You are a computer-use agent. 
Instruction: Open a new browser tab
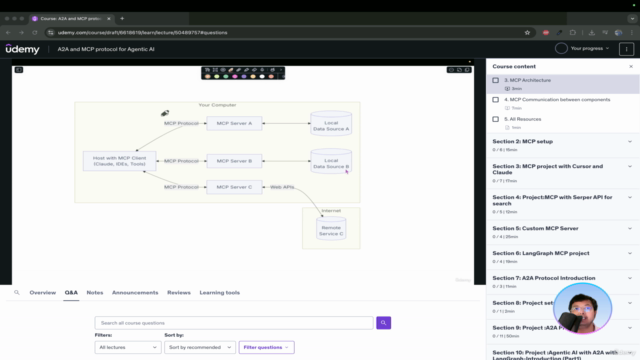pos(122,18)
